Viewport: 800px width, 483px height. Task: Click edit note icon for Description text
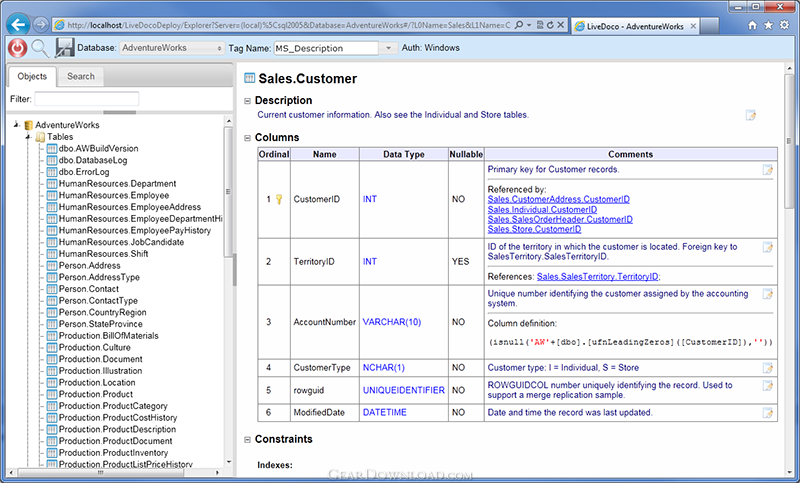(751, 115)
